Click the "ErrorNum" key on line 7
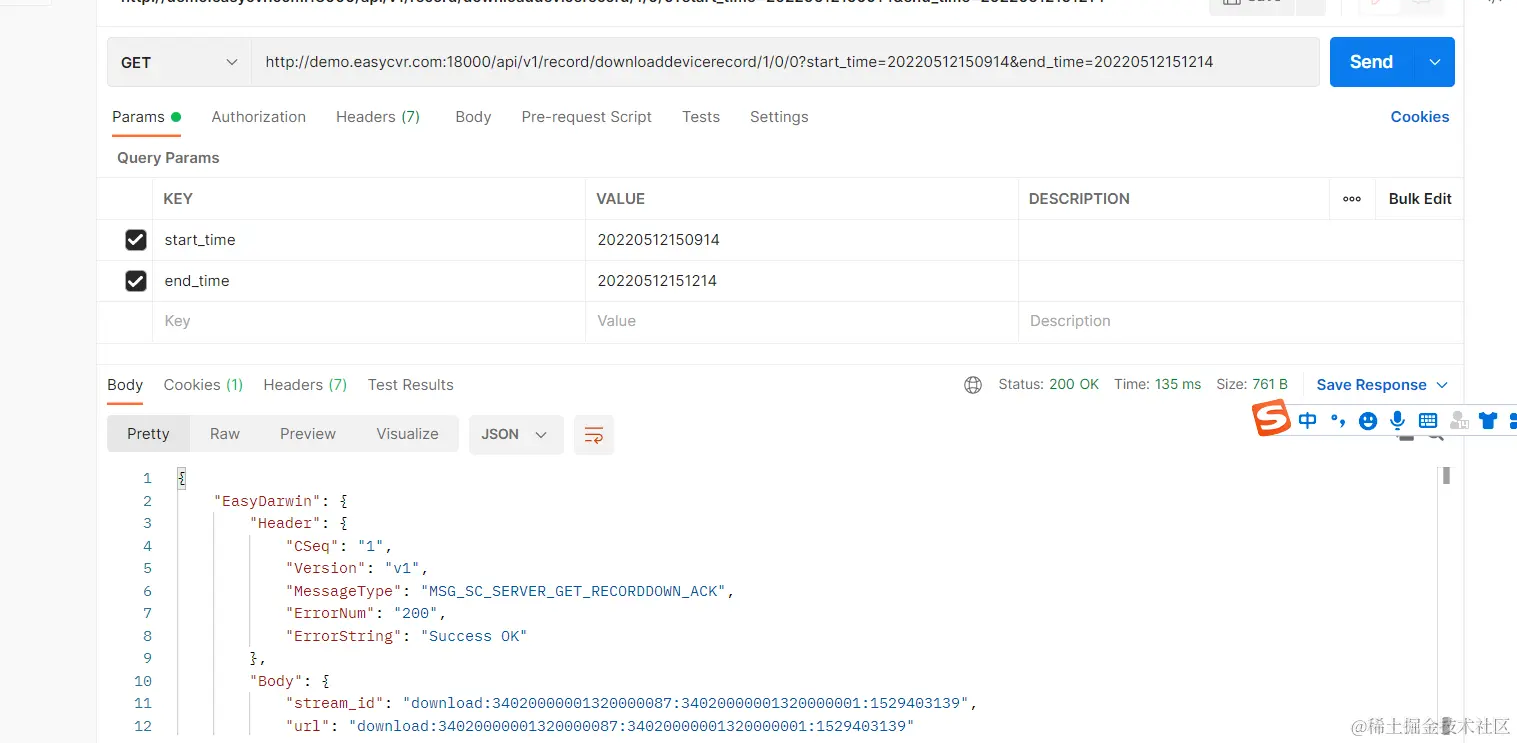 click(331, 613)
